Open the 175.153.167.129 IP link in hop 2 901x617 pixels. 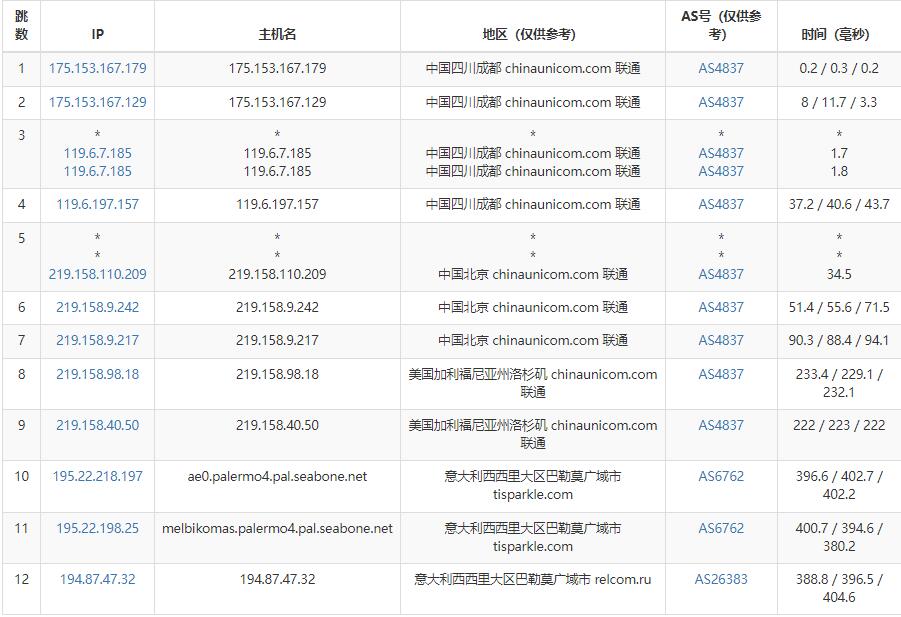tap(98, 102)
